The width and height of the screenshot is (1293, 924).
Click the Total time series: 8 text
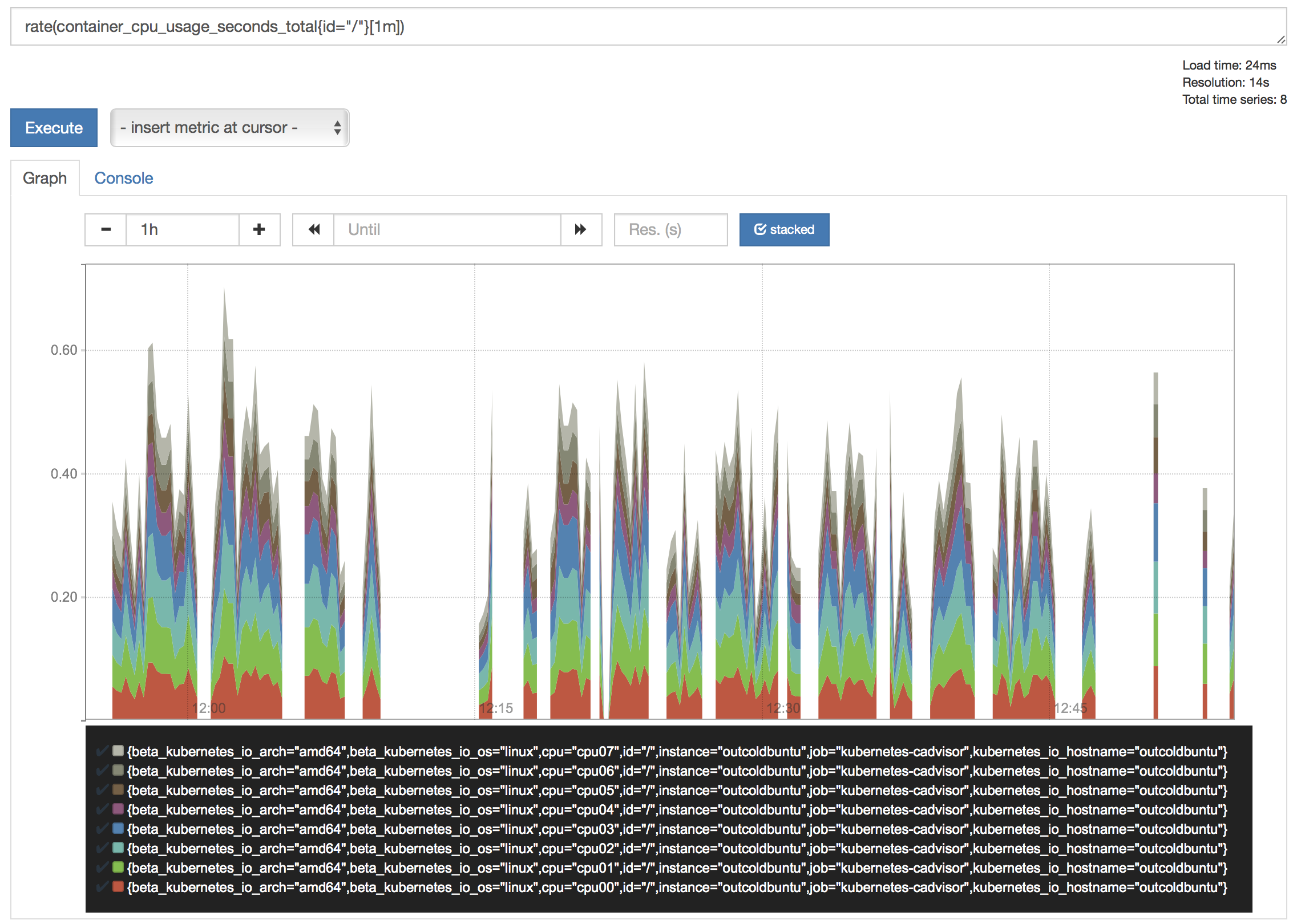pyautogui.click(x=1234, y=100)
